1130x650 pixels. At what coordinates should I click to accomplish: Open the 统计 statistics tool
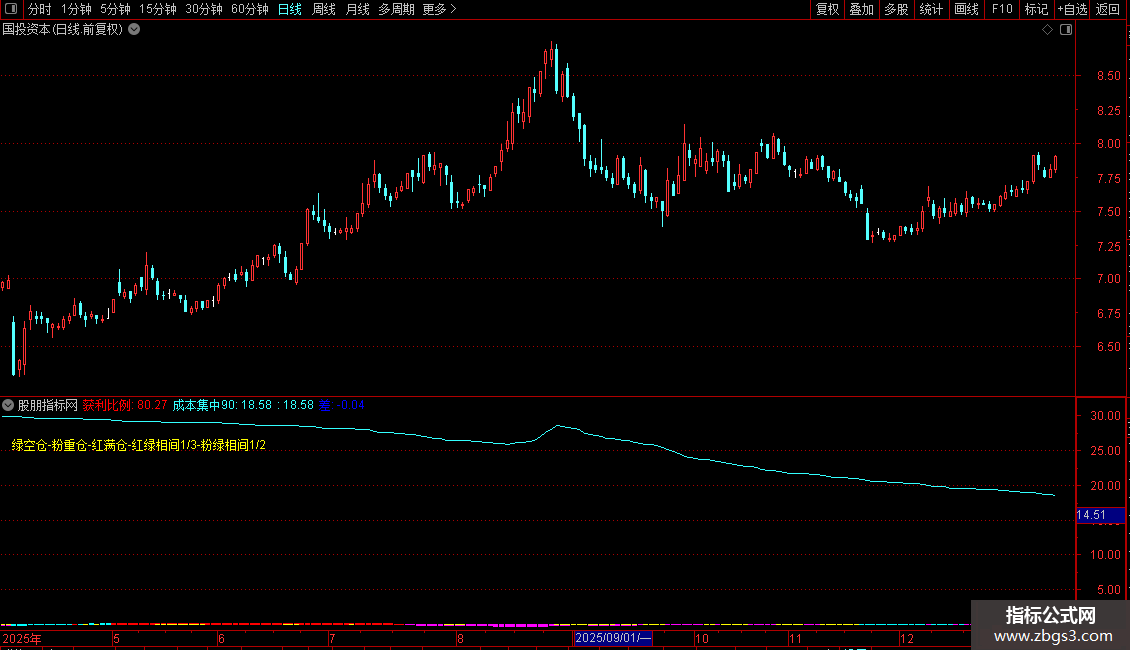pos(931,9)
